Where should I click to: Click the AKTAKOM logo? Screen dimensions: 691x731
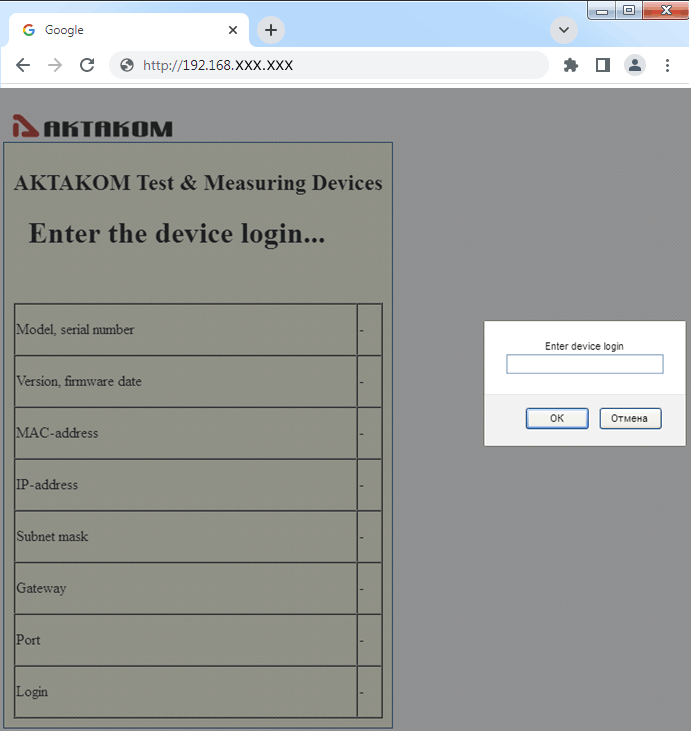pyautogui.click(x=92, y=126)
